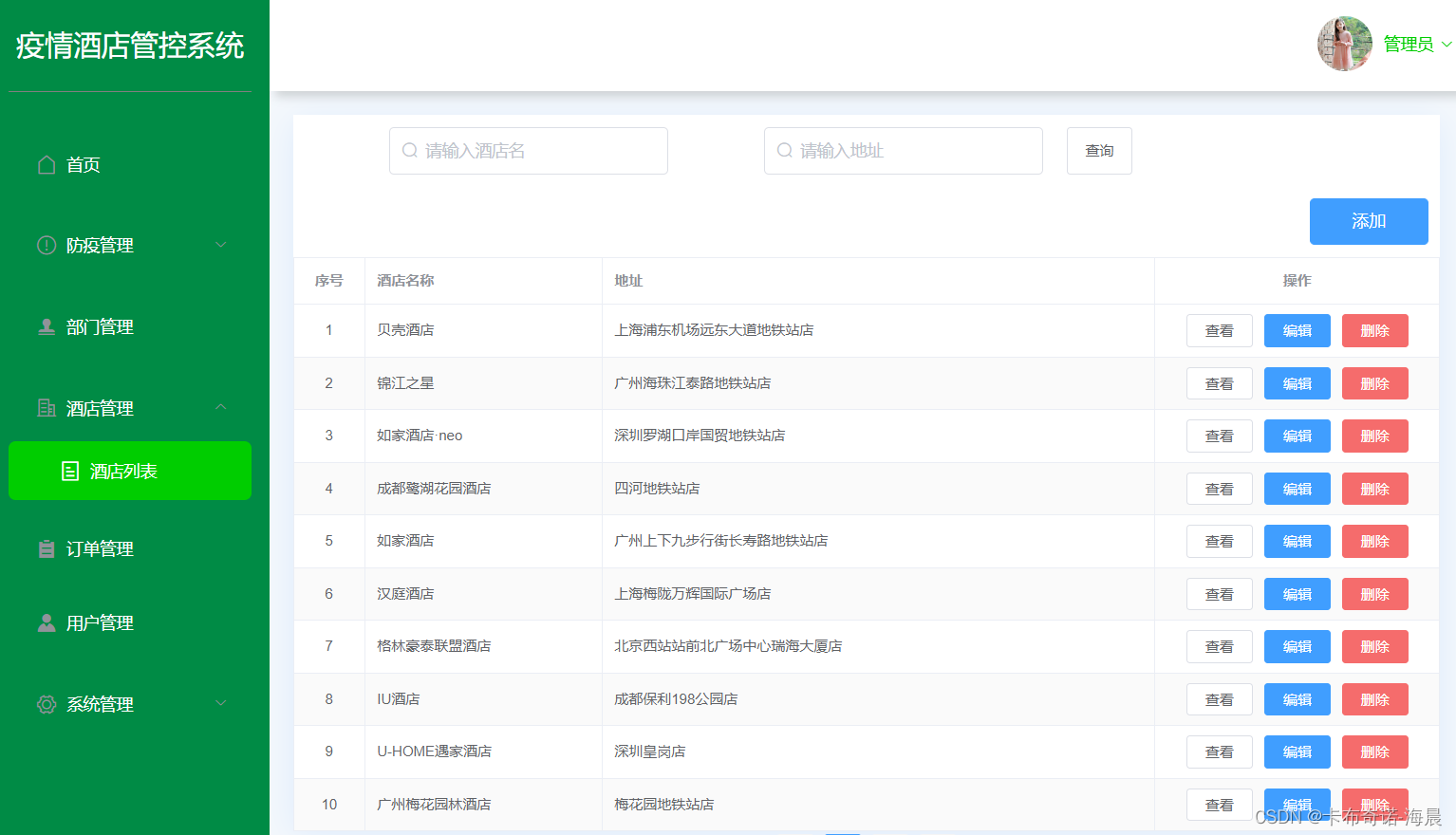Viewport: 1456px width, 835px height.
Task: Click the 请输入酒店名 input field
Action: pos(528,150)
